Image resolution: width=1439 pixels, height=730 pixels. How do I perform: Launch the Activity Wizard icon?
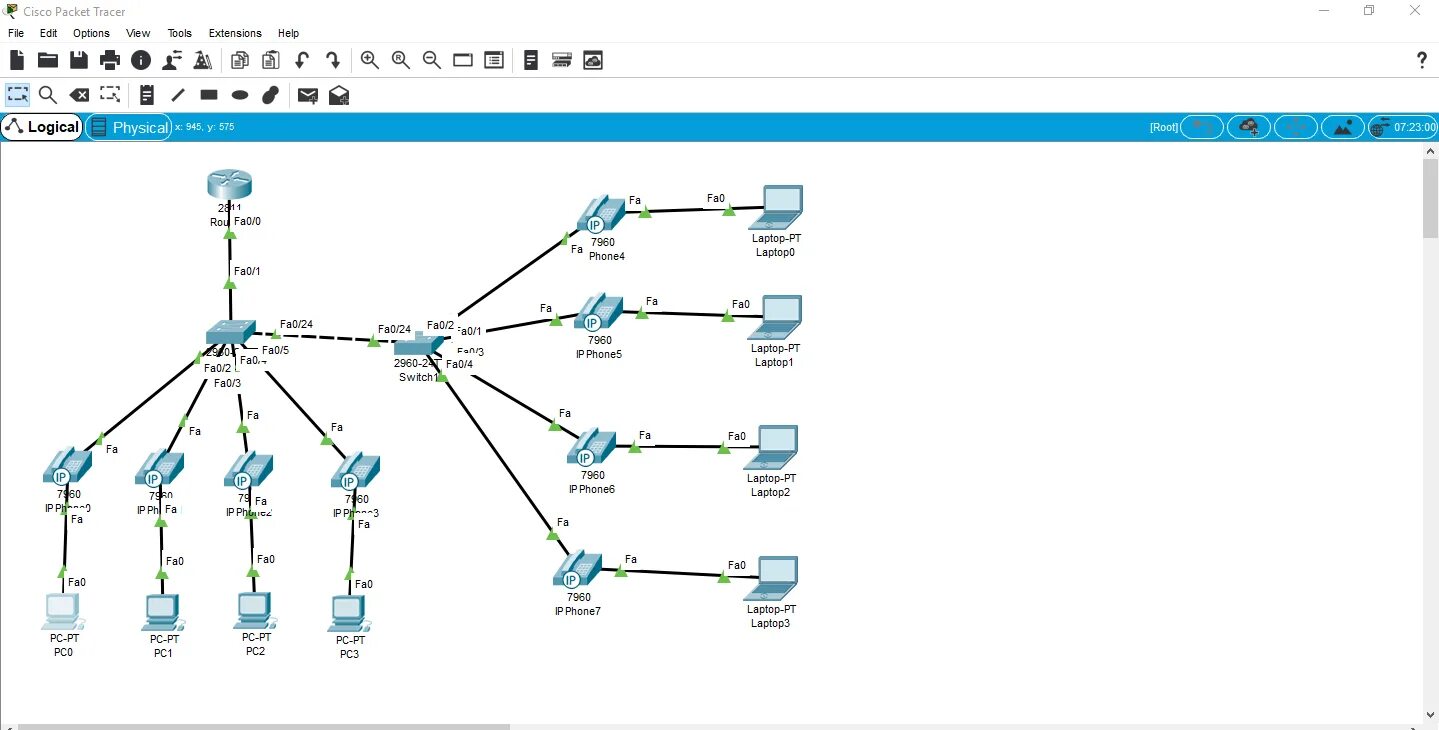pyautogui.click(x=203, y=61)
